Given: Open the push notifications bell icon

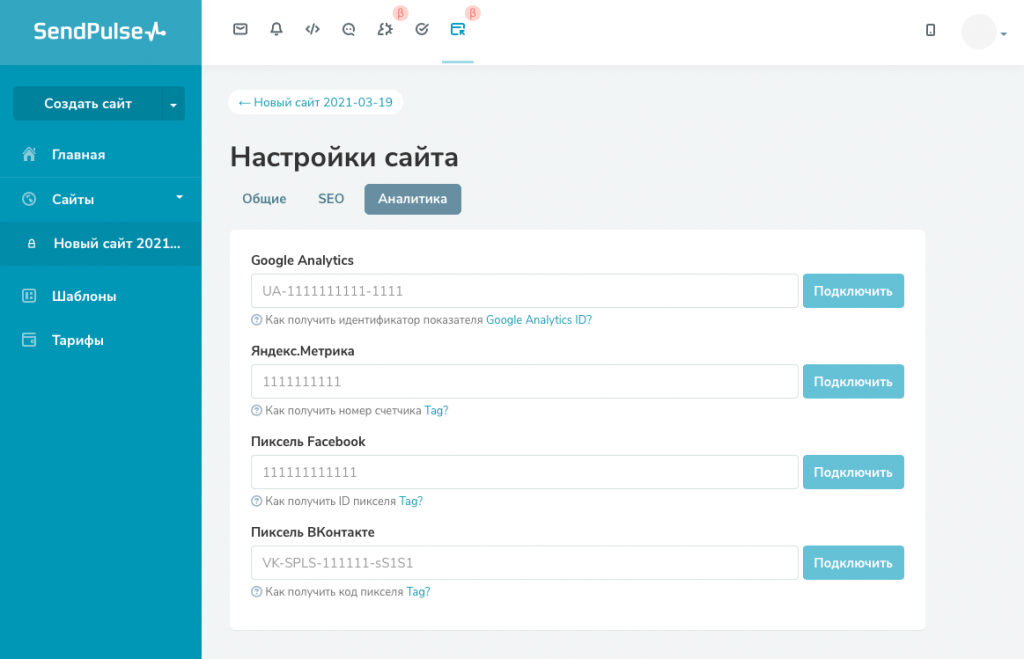Looking at the screenshot, I should (x=276, y=29).
